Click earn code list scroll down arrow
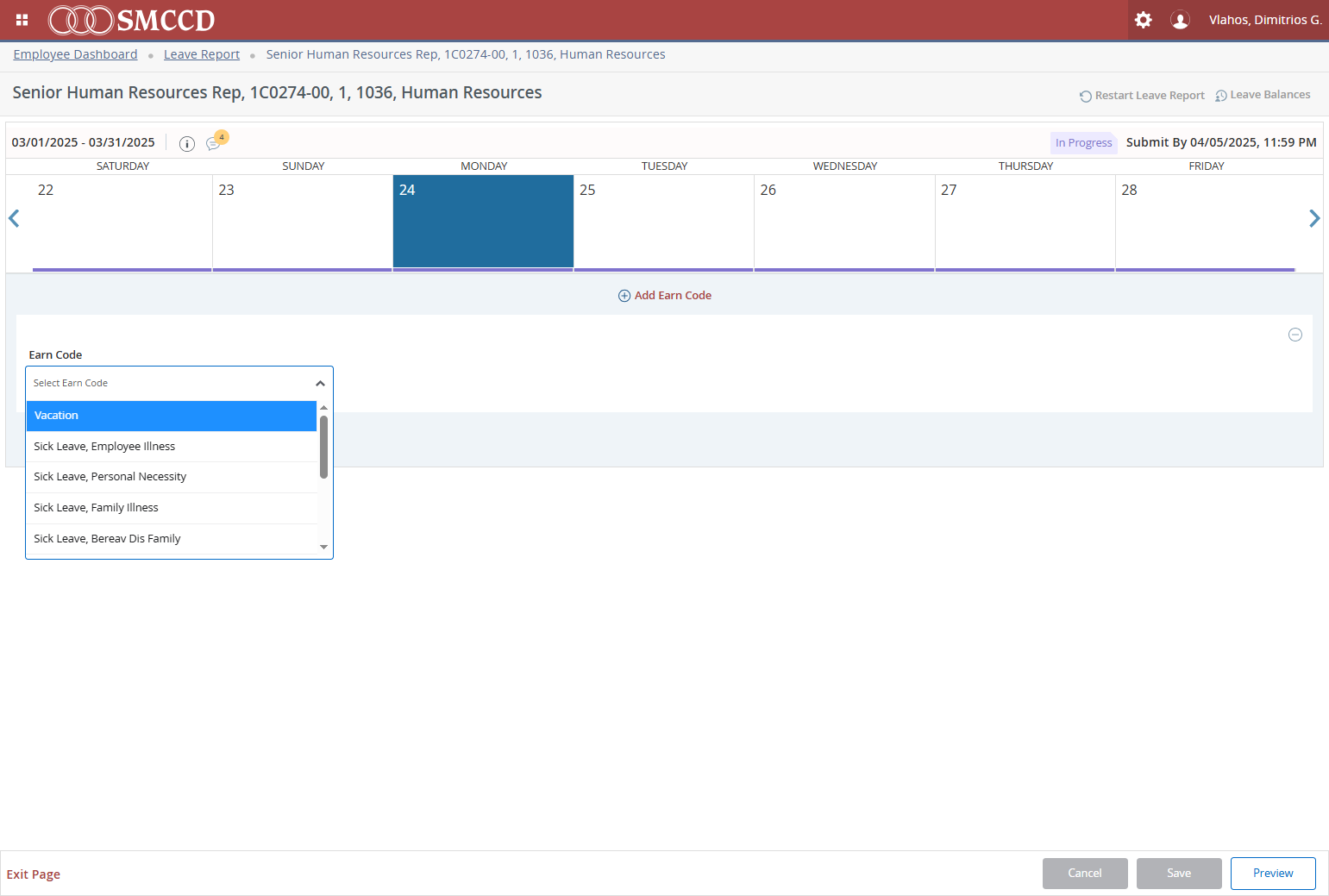 323,547
